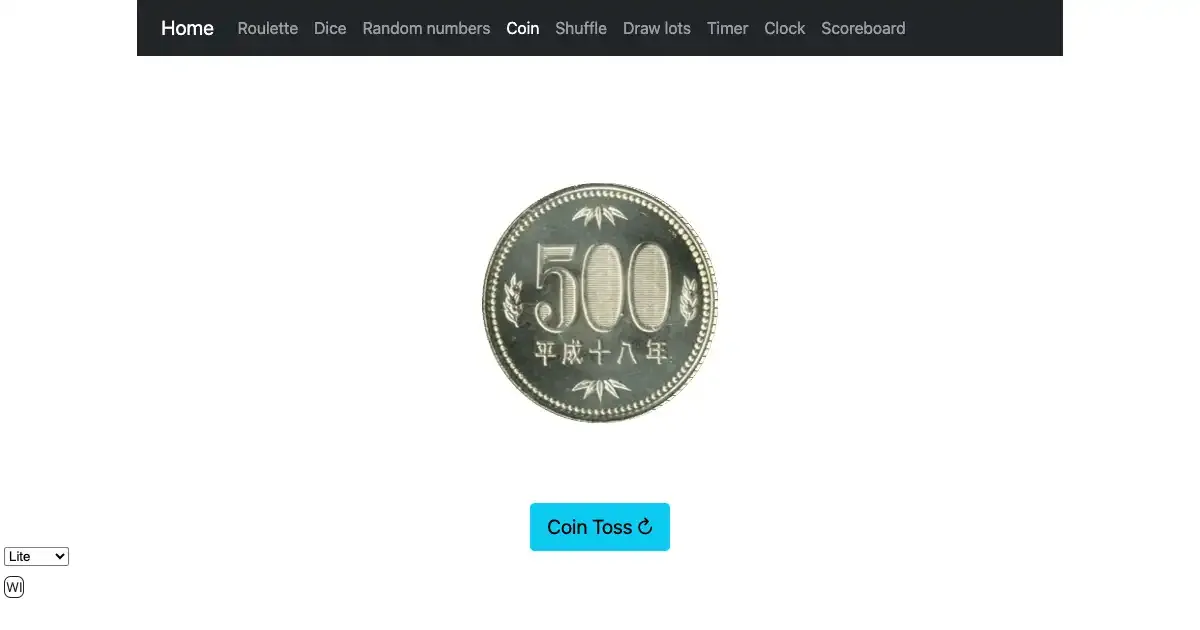Click the bamboo leaf emblem at the coin bottom

[x=600, y=389]
